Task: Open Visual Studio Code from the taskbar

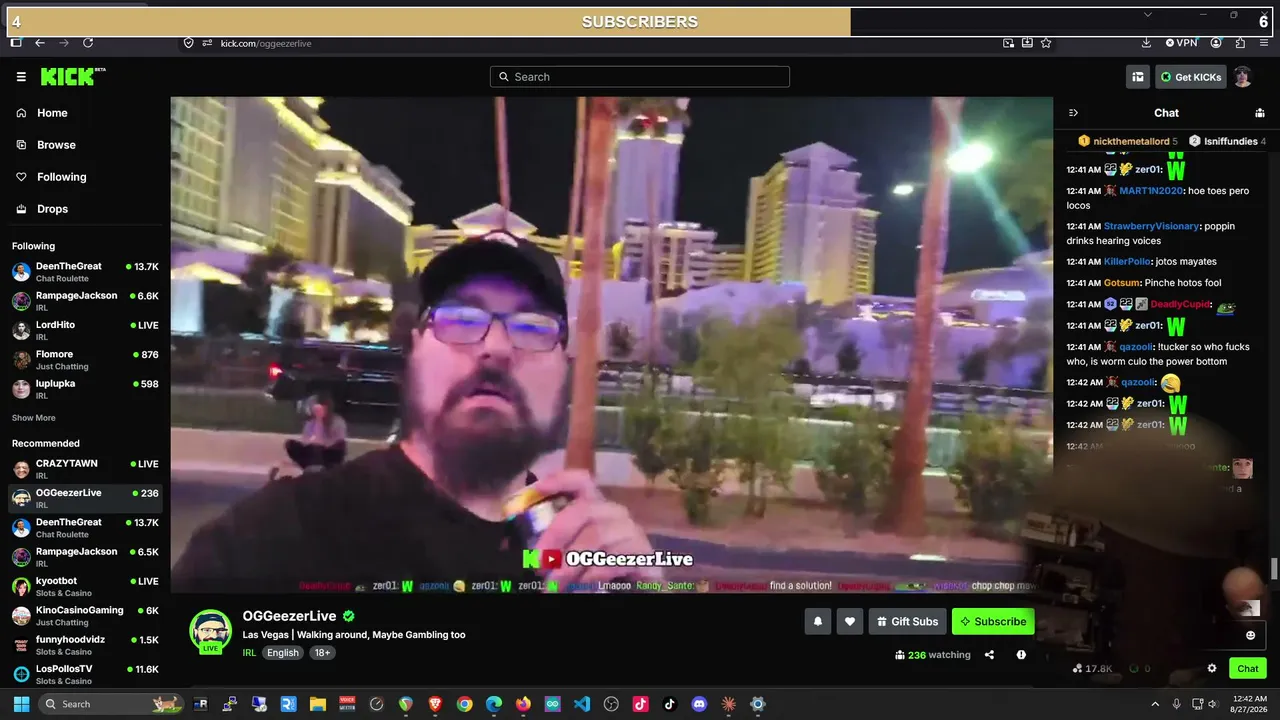Action: click(x=582, y=704)
